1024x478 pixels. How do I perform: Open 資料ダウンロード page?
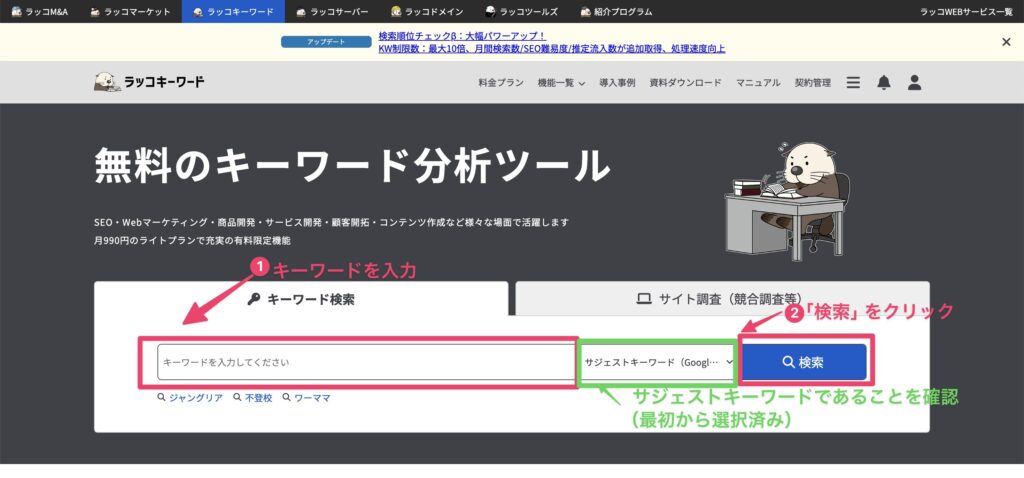(x=685, y=83)
